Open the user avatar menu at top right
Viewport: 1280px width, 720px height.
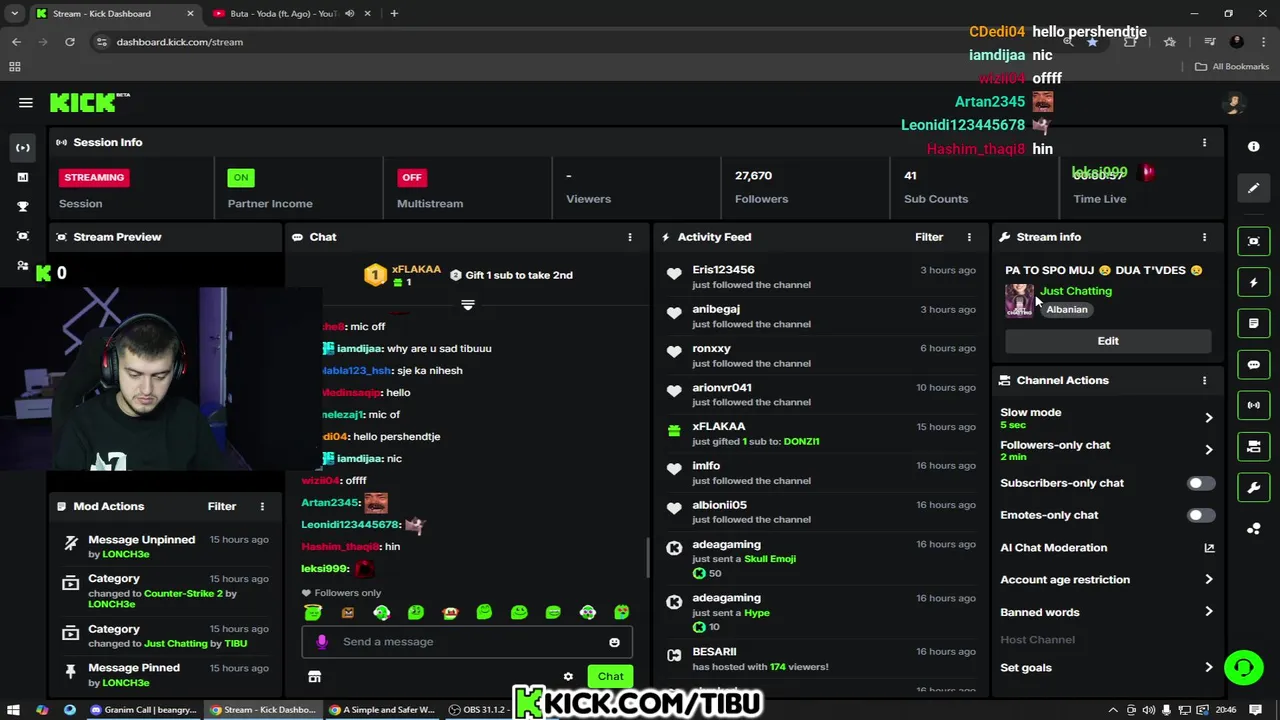tap(1234, 103)
